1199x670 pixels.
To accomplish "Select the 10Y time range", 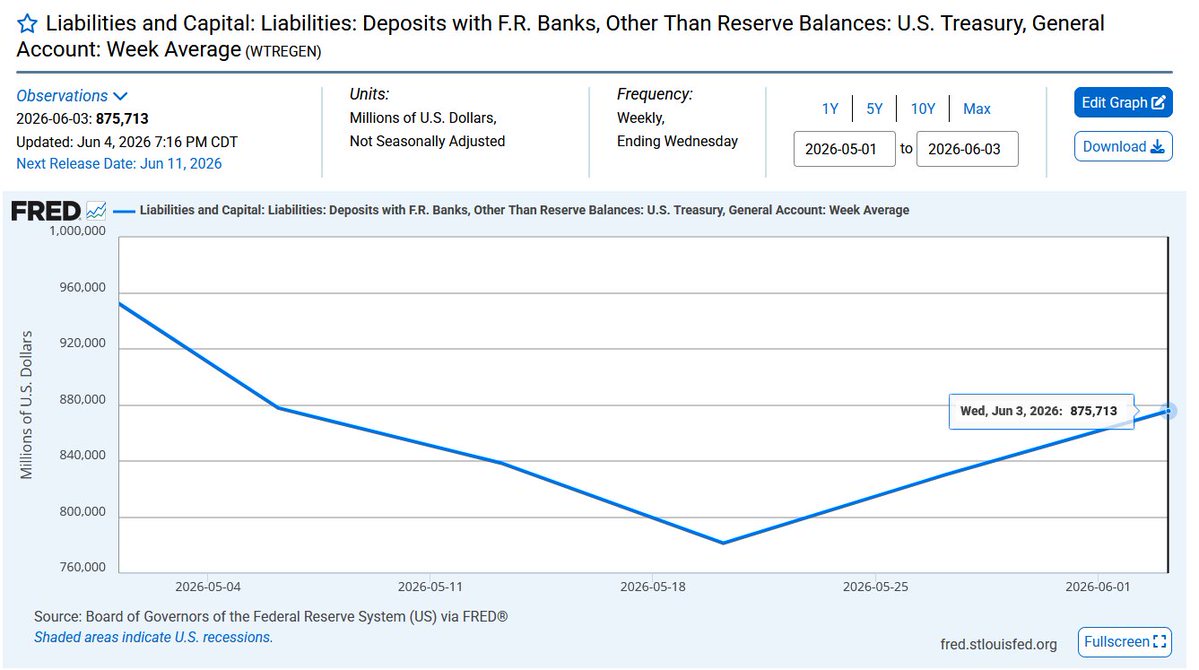I will tap(923, 109).
